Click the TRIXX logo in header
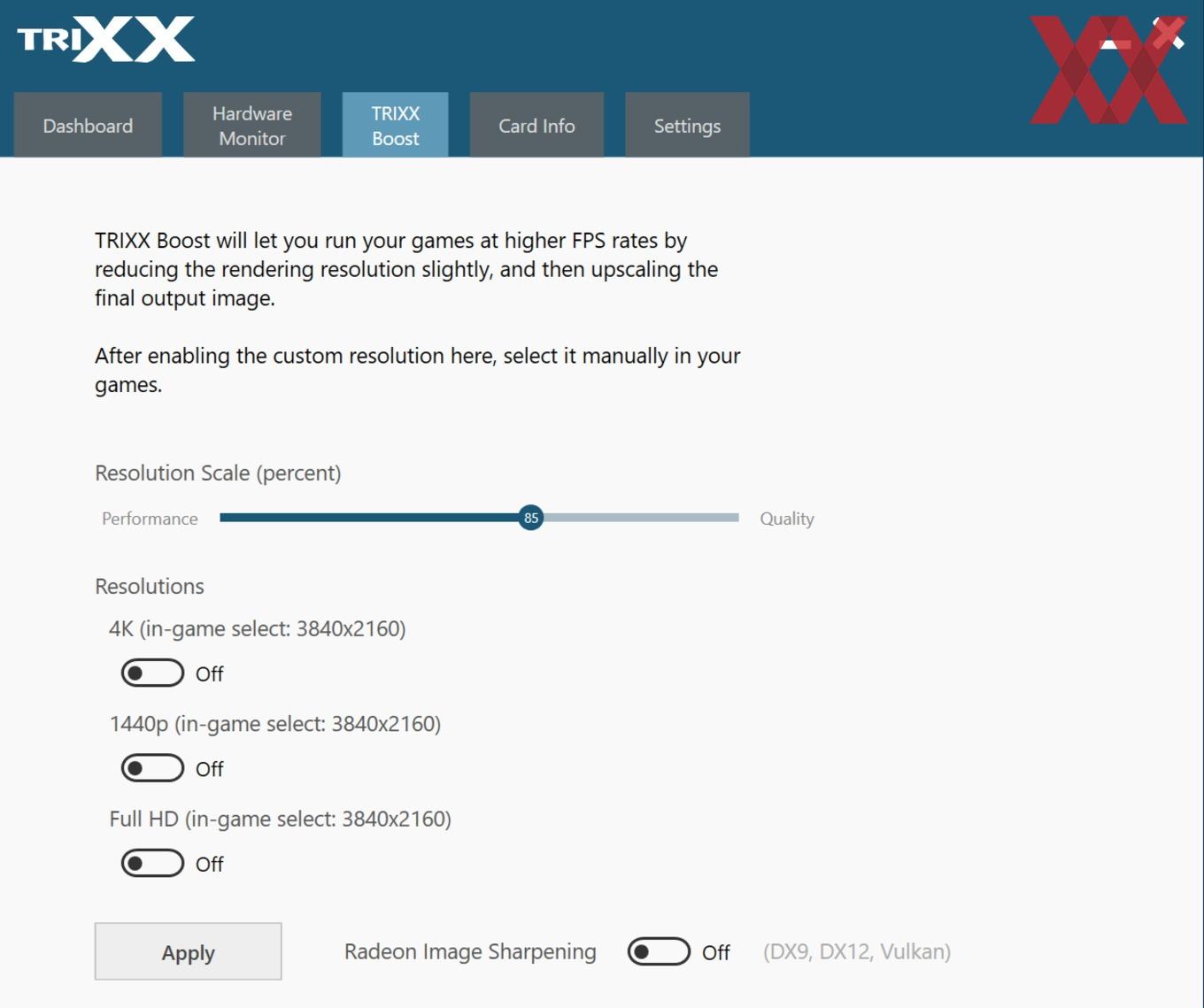 click(x=106, y=39)
